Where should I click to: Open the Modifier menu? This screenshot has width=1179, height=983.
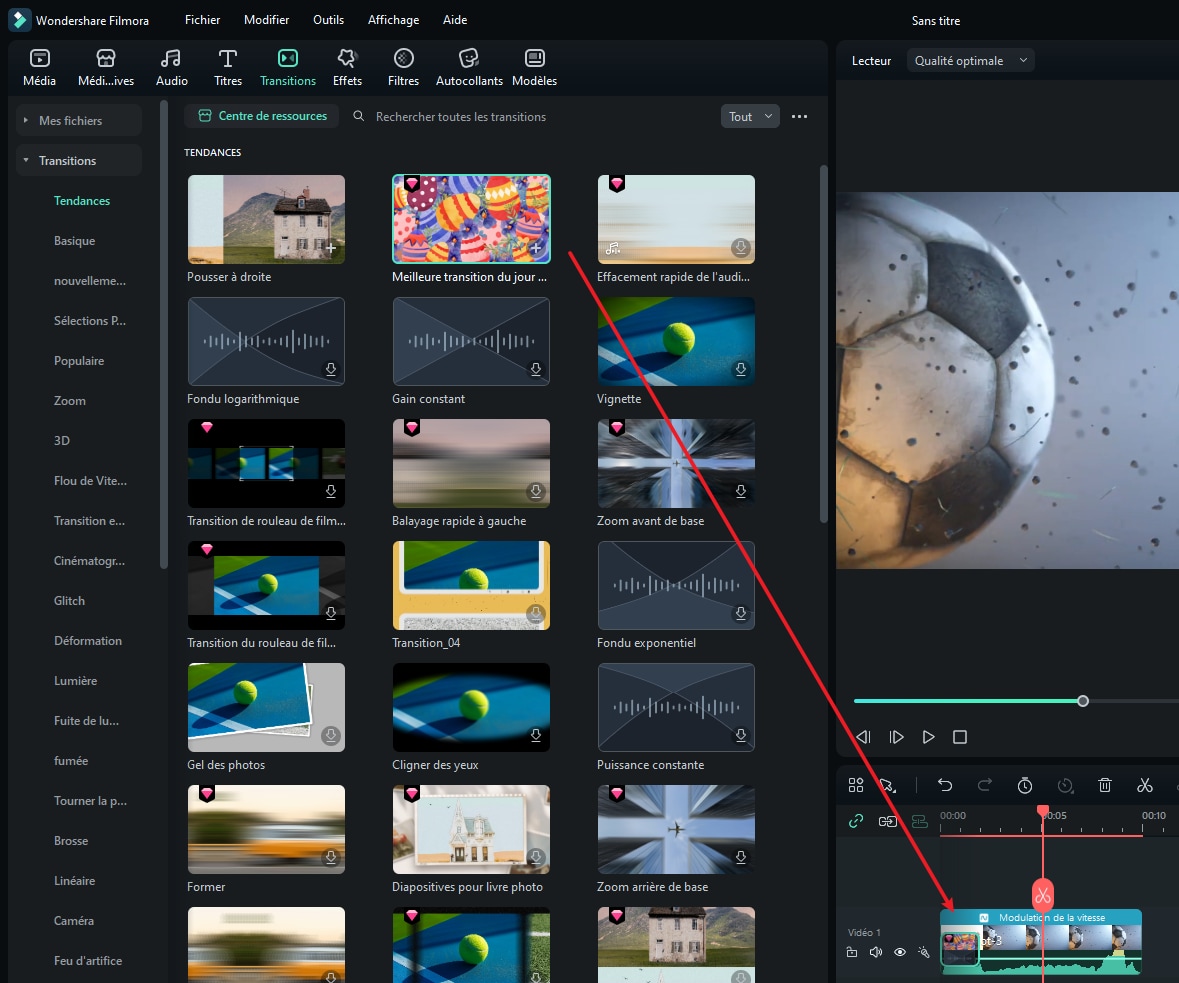pyautogui.click(x=266, y=20)
